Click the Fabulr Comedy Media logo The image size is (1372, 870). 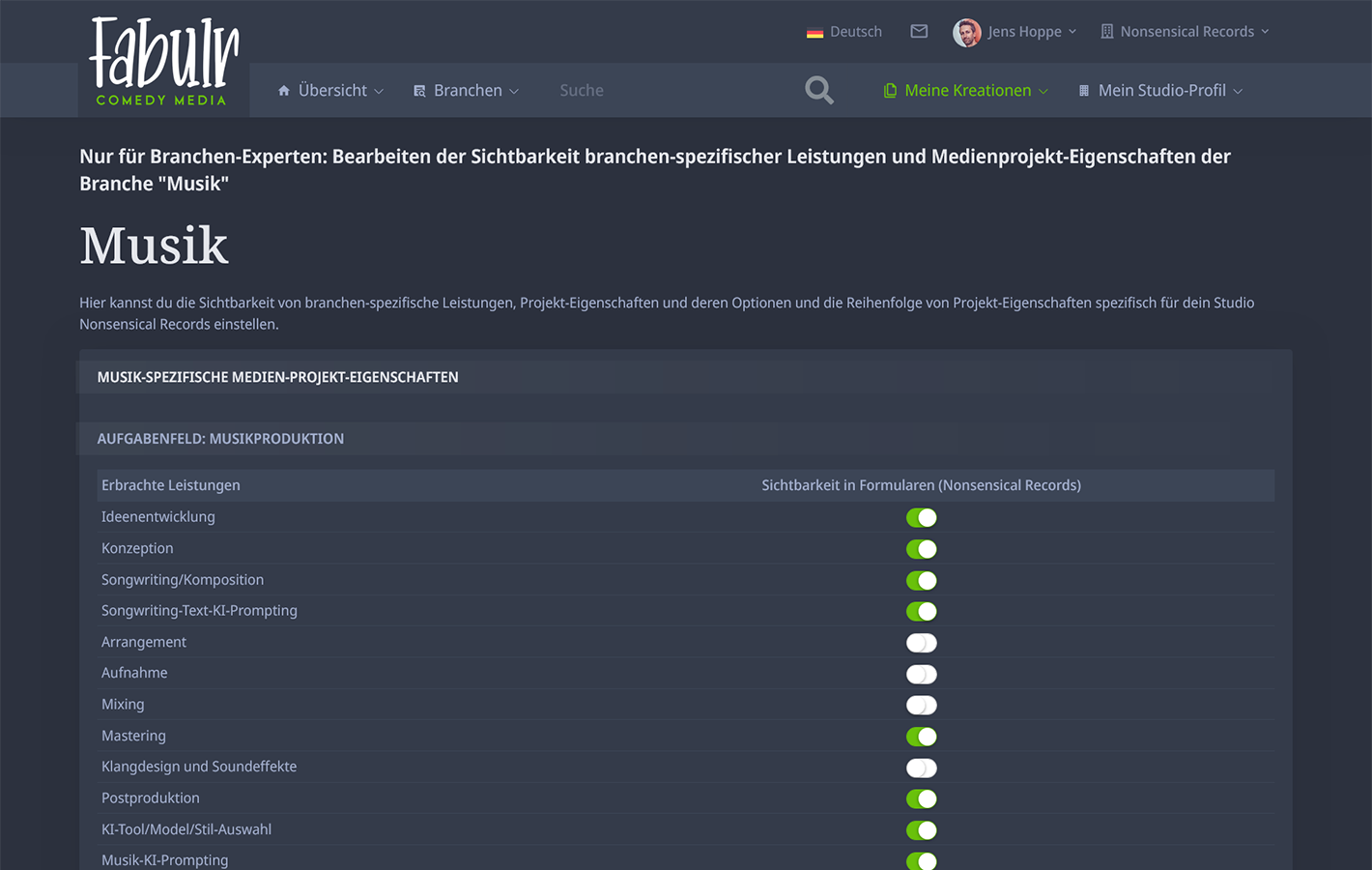click(x=162, y=61)
